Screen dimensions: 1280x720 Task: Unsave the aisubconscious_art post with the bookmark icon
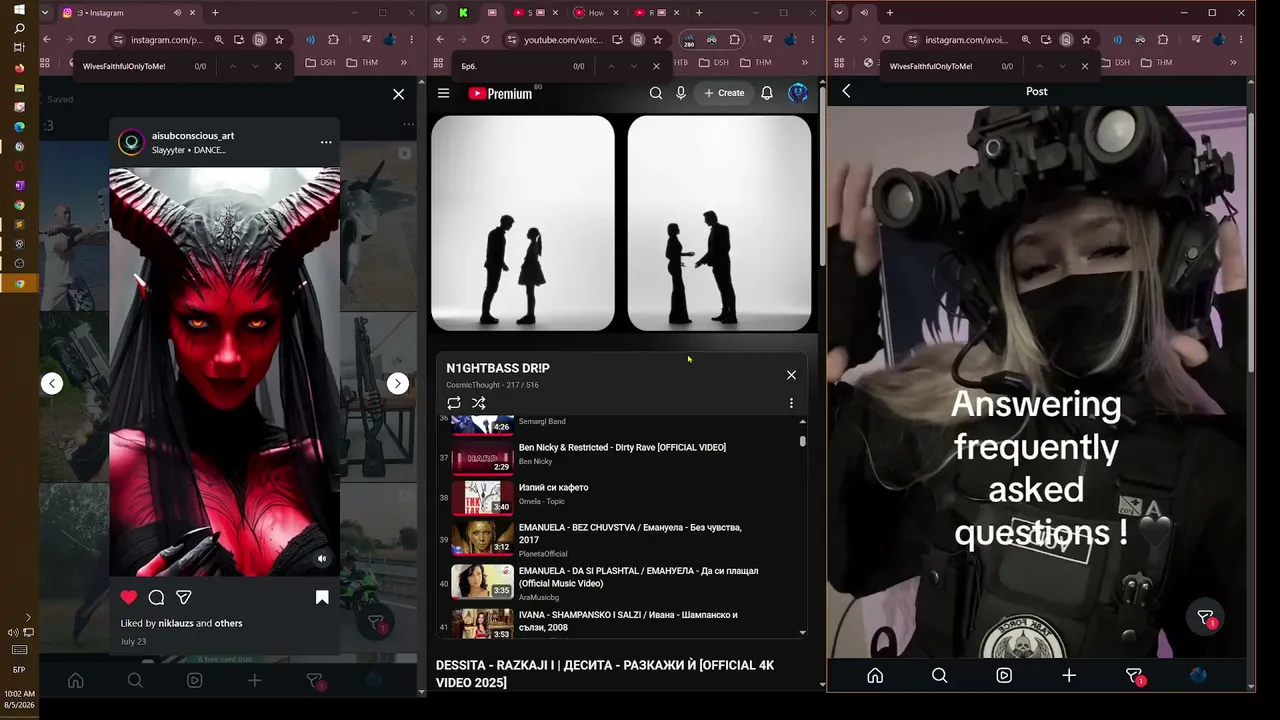(x=322, y=597)
